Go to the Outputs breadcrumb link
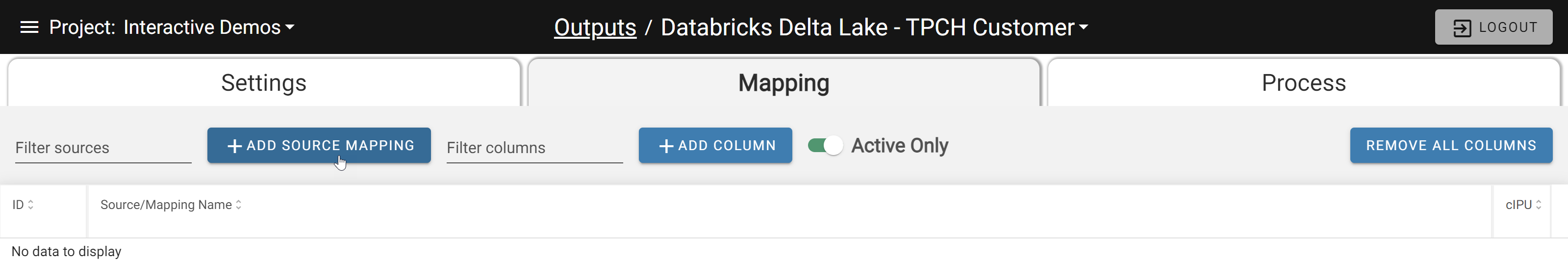This screenshot has height=262, width=1568. (595, 27)
